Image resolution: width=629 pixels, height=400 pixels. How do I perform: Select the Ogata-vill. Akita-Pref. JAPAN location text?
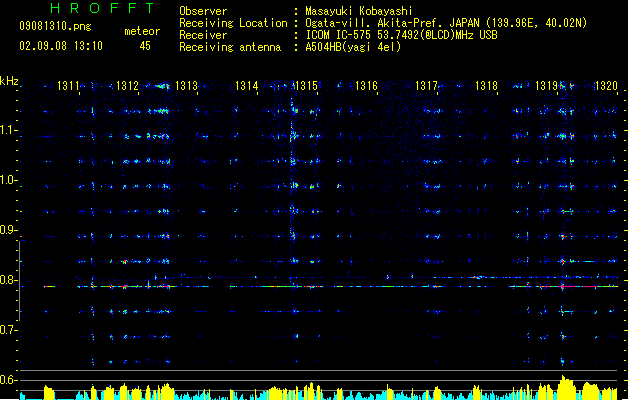point(446,23)
